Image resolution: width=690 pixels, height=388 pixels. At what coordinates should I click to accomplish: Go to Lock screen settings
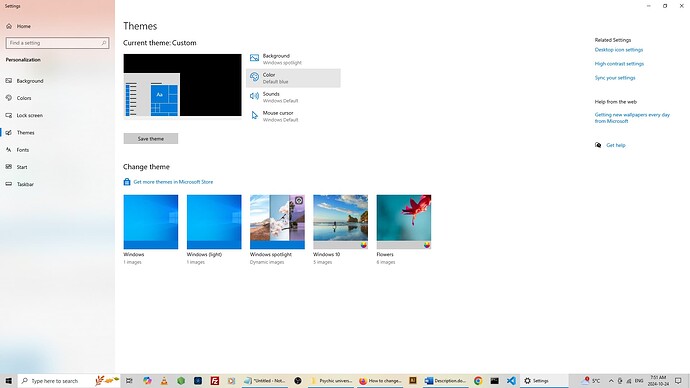coord(57,115)
